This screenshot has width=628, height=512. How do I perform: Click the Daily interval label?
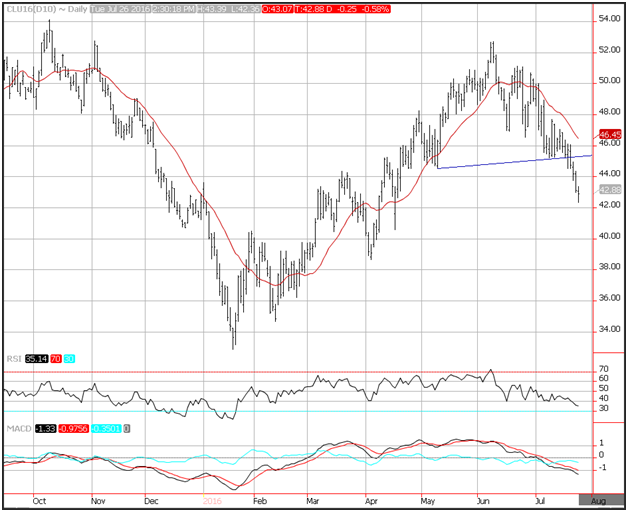pyautogui.click(x=66, y=9)
